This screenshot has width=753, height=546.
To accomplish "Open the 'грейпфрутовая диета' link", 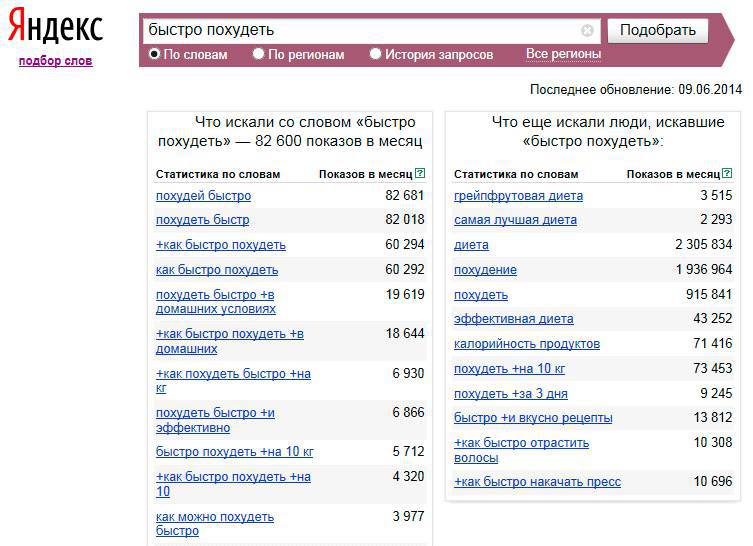I will (518, 196).
